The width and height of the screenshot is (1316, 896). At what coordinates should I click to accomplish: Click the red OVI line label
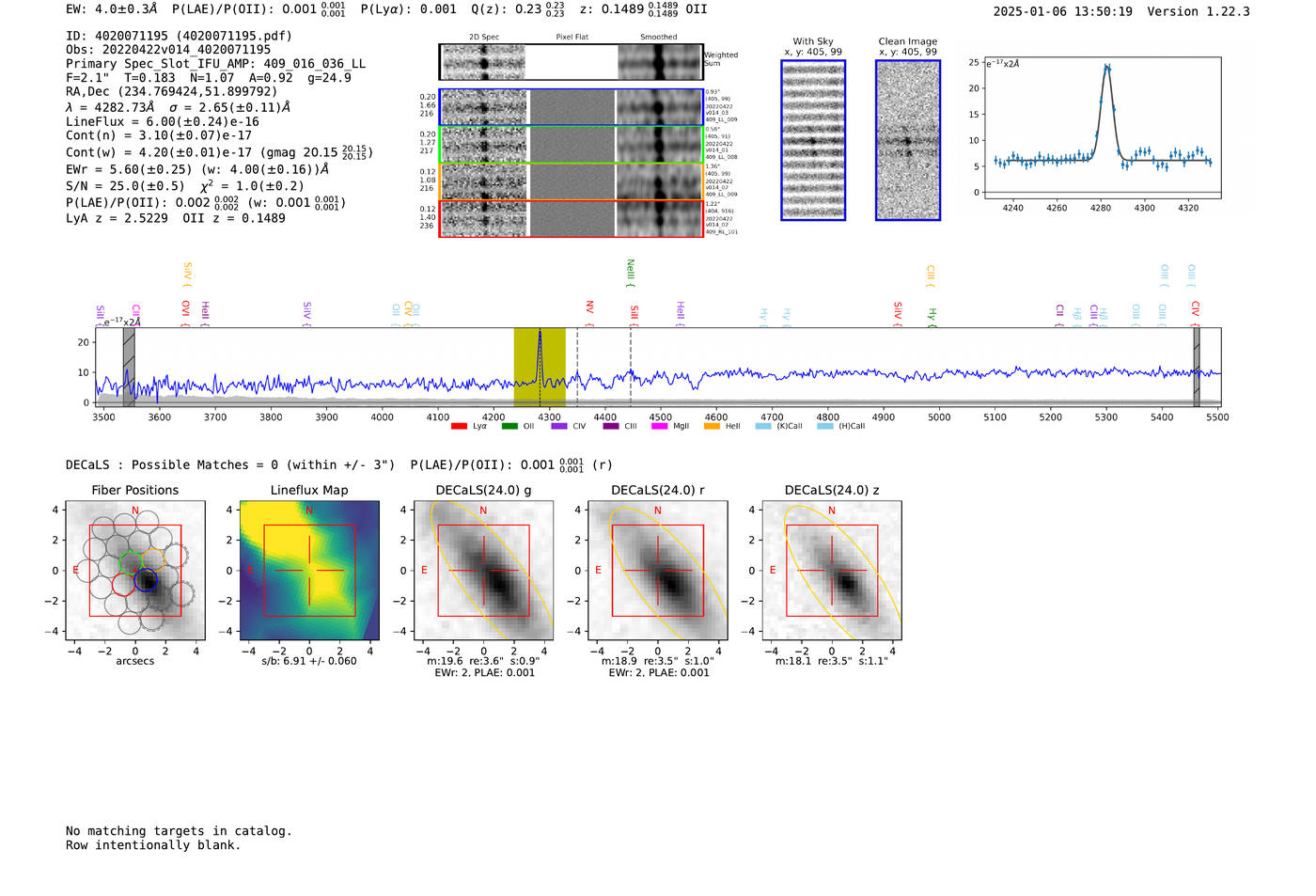pos(185,311)
